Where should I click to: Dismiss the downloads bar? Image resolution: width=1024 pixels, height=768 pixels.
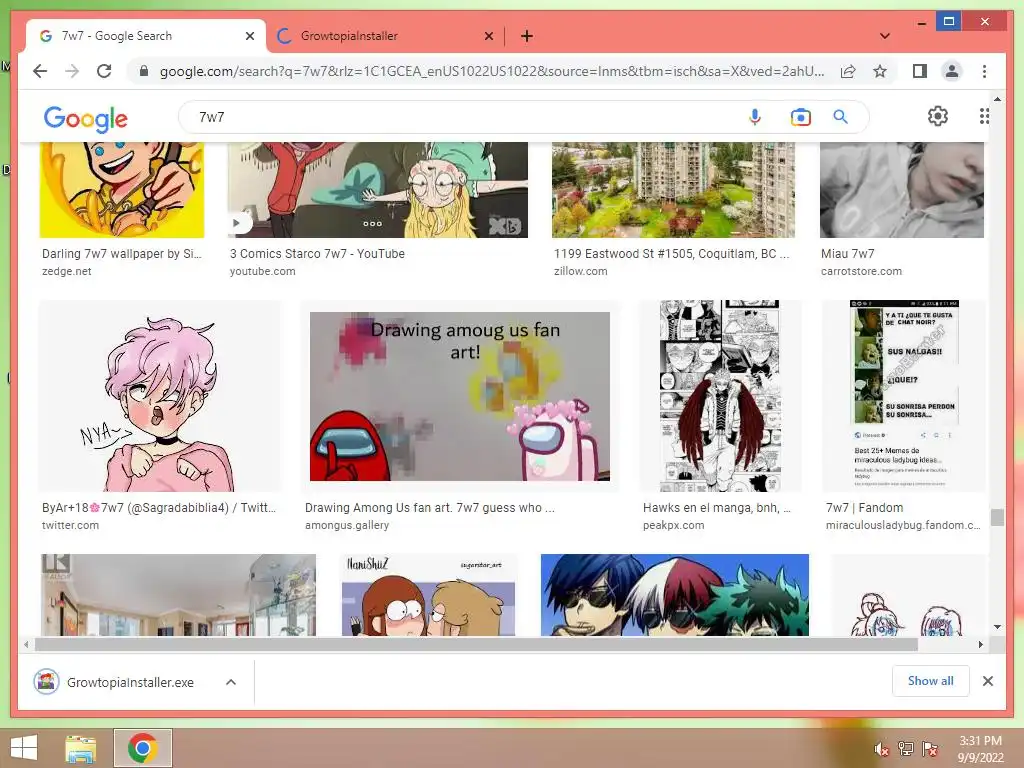[987, 681]
